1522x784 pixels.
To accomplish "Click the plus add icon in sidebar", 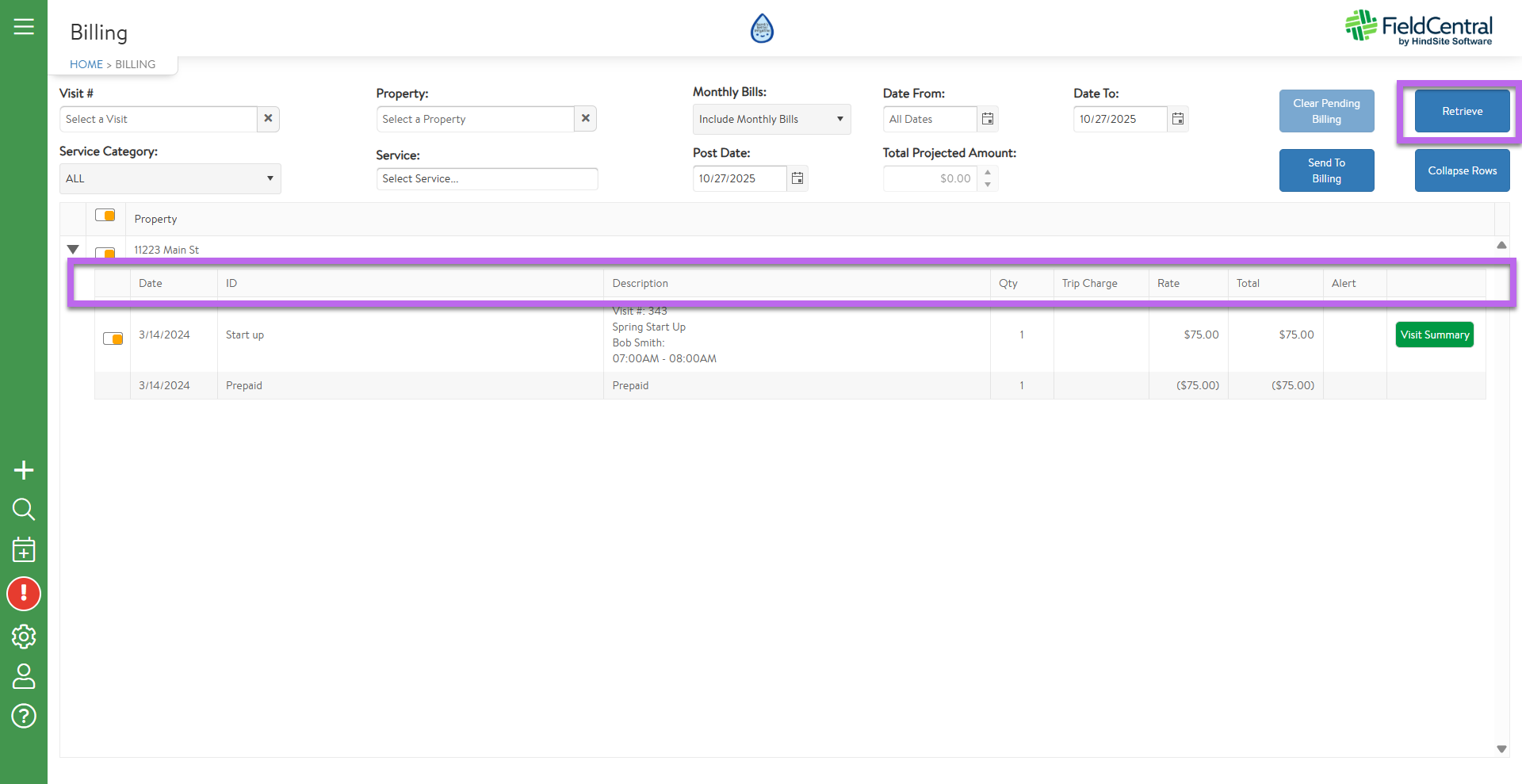I will (x=24, y=470).
